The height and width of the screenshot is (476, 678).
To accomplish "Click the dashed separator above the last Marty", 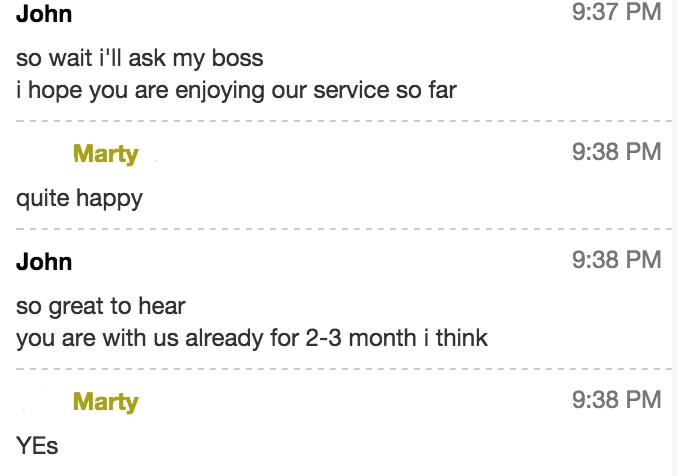I will [344, 369].
